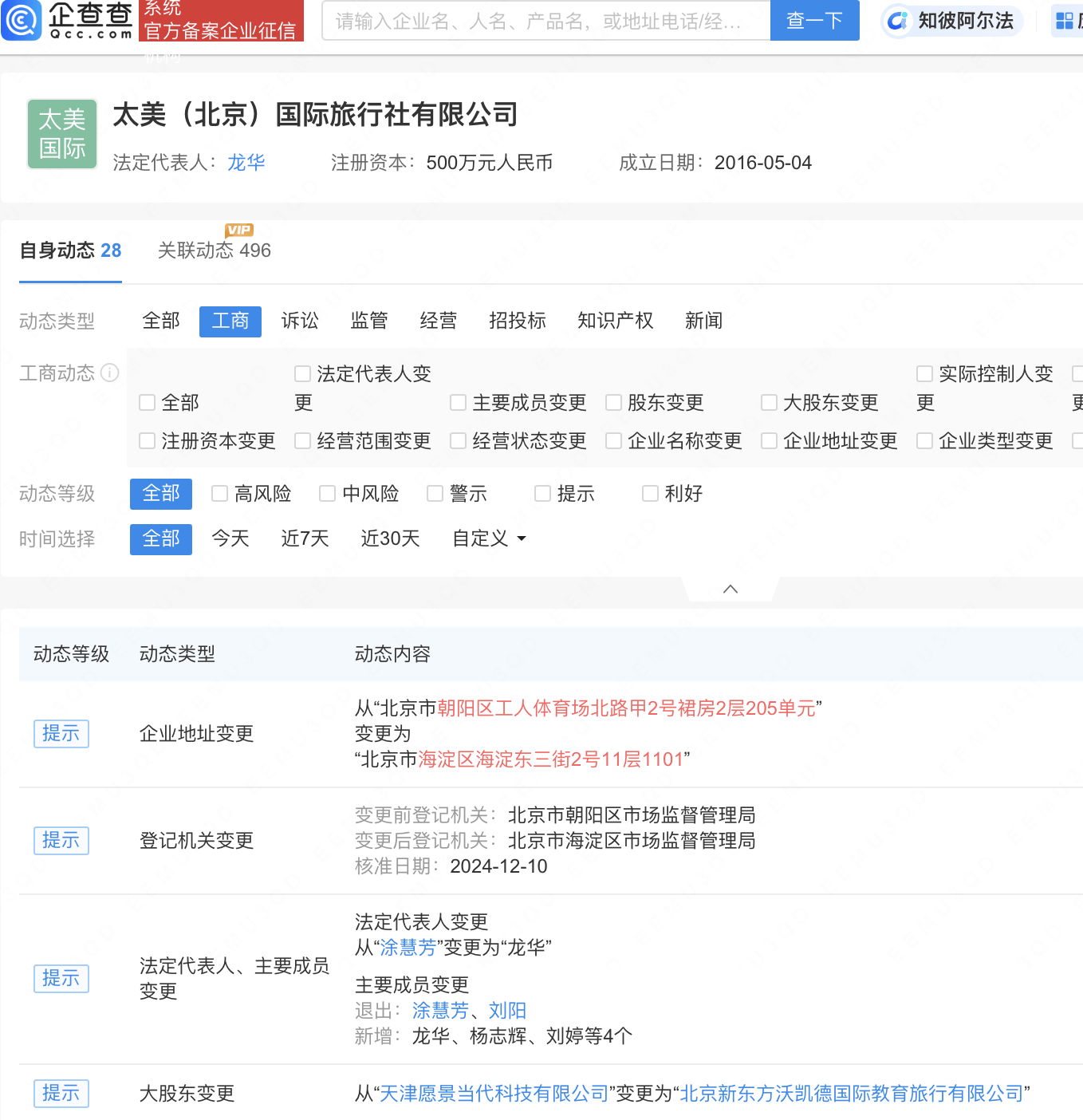Image resolution: width=1083 pixels, height=1120 pixels.
Task: Select the 诉讼 dynamic type filter
Action: tap(300, 321)
